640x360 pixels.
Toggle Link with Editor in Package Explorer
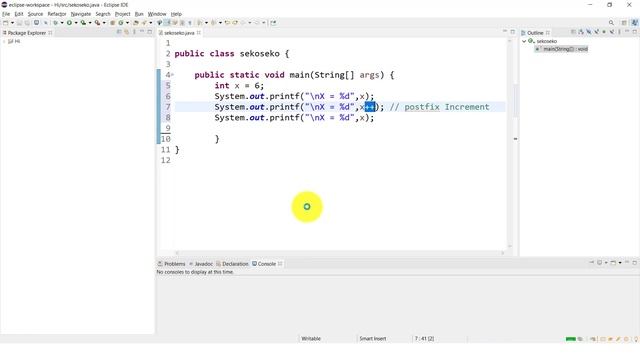(126, 32)
